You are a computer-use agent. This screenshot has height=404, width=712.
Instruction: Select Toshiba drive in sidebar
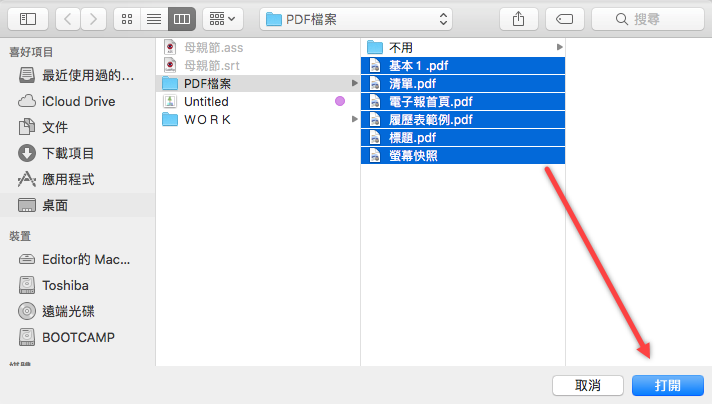(78, 286)
